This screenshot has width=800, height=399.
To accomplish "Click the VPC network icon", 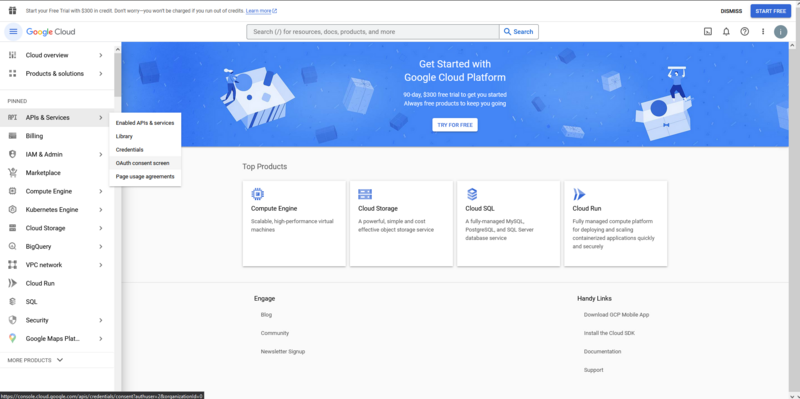I will pyautogui.click(x=13, y=265).
